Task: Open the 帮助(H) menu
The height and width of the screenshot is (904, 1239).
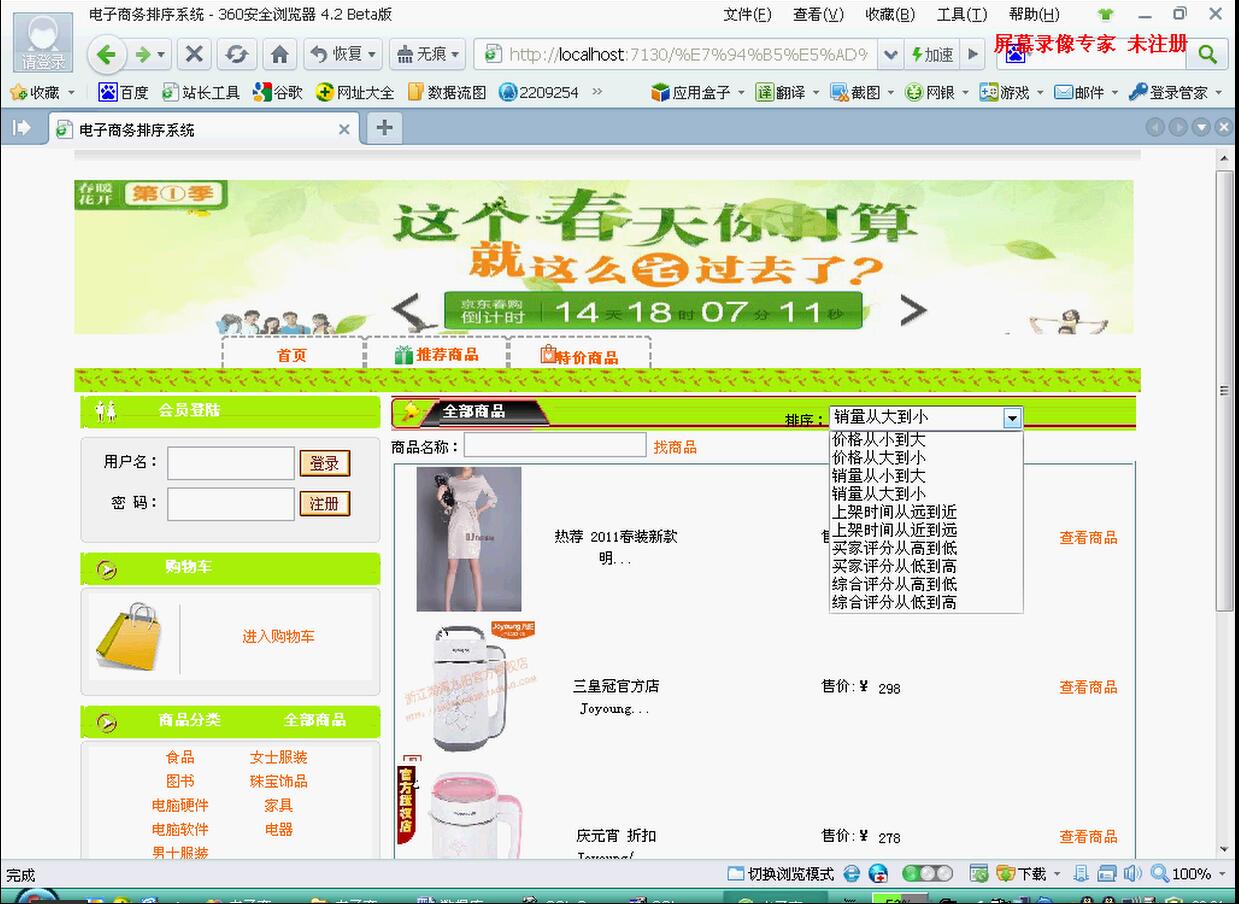Action: pos(1034,14)
